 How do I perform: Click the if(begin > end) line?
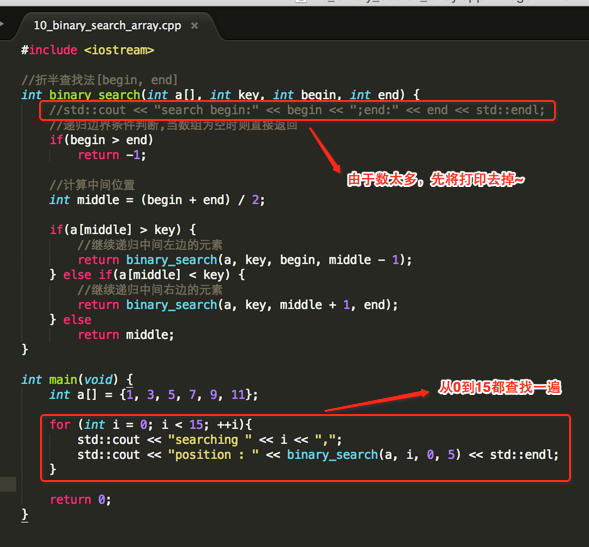tap(101, 140)
